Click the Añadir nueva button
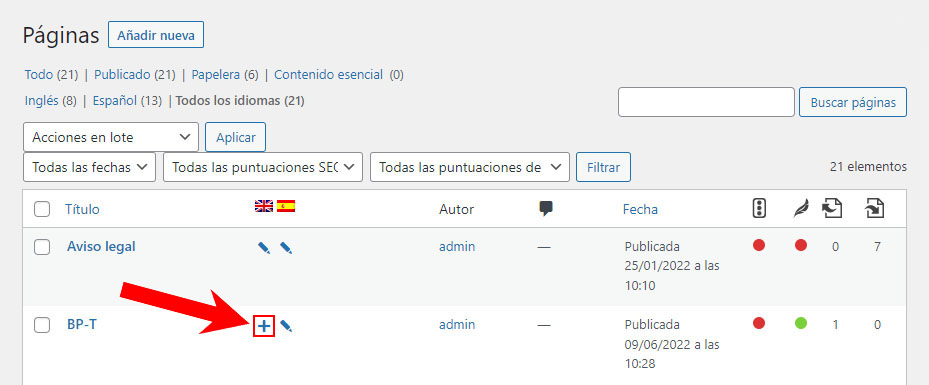Screen dimensions: 929x385 pyautogui.click(x=156, y=35)
